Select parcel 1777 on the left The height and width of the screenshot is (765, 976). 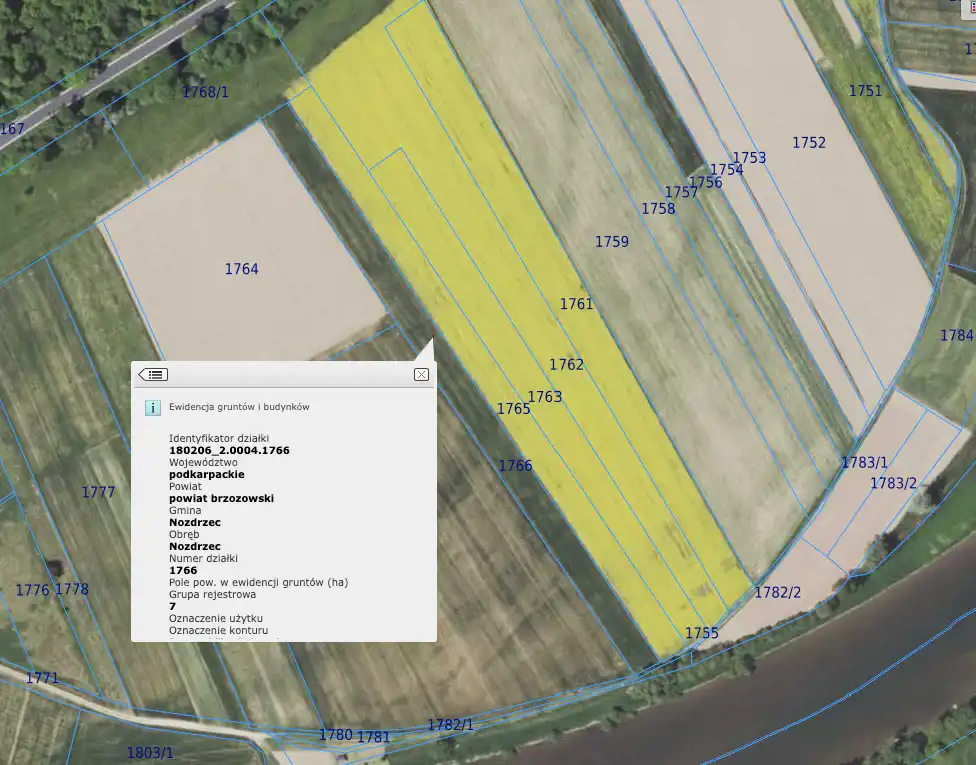coord(98,492)
